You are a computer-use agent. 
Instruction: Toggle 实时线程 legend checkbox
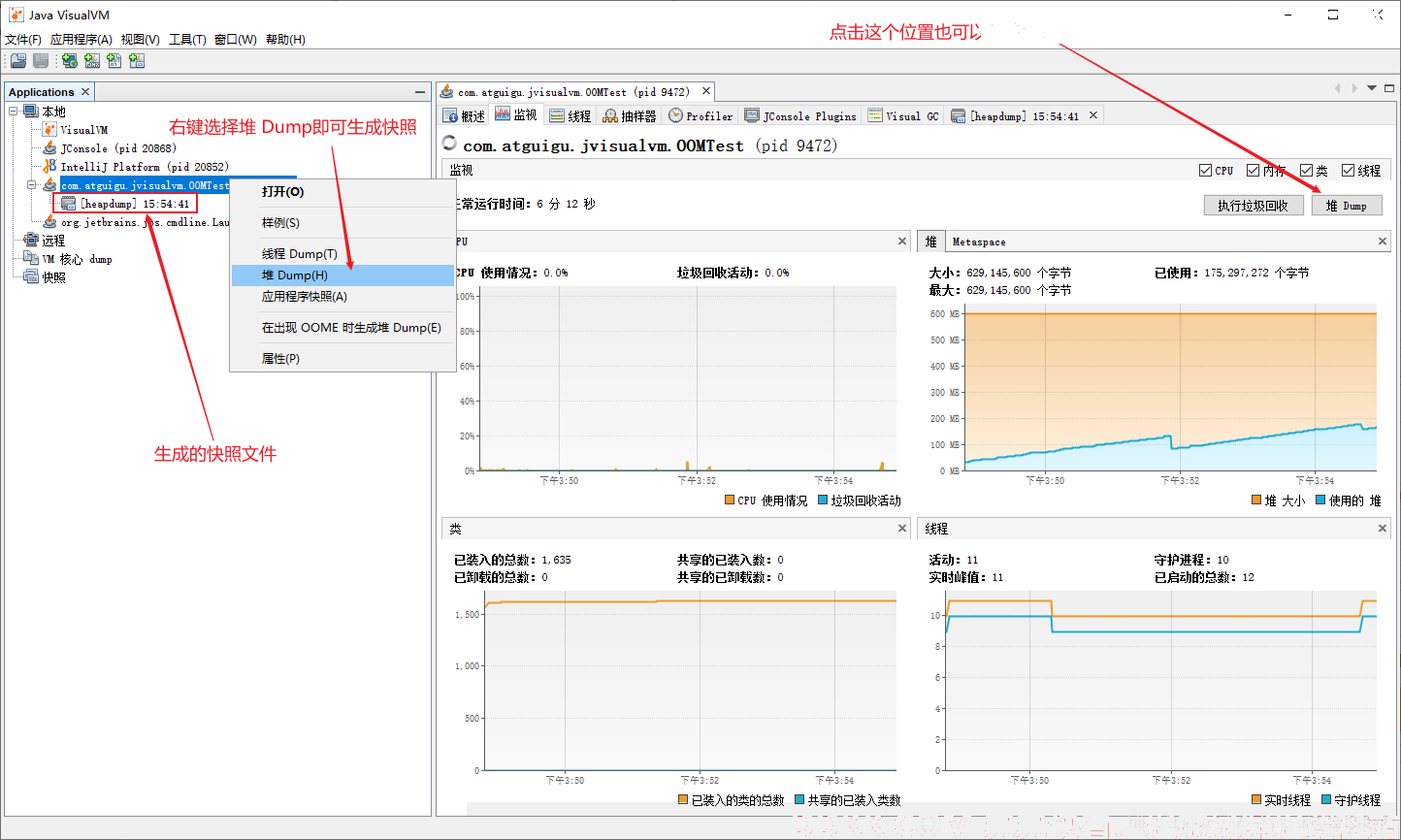click(x=1256, y=800)
